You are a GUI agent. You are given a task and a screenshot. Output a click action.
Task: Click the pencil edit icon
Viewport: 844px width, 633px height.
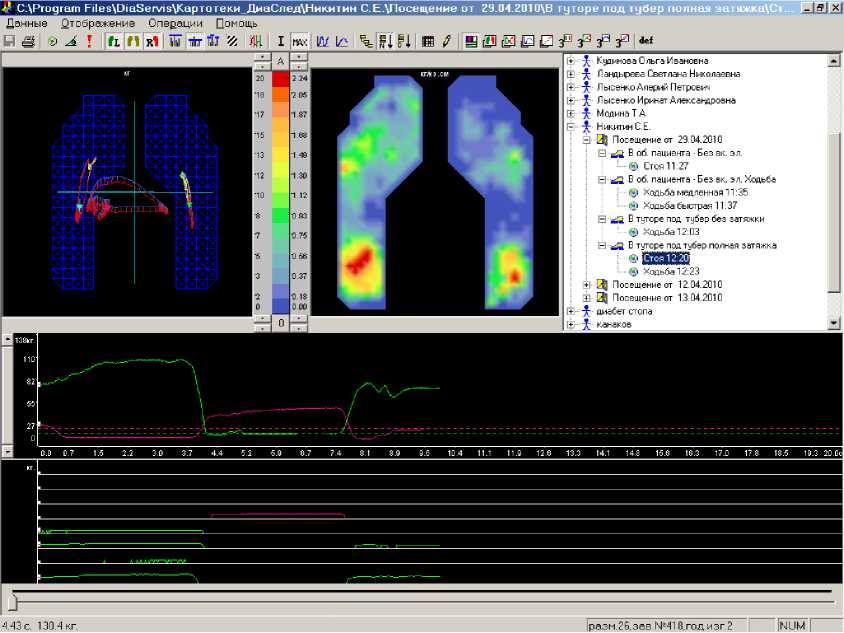(x=446, y=42)
